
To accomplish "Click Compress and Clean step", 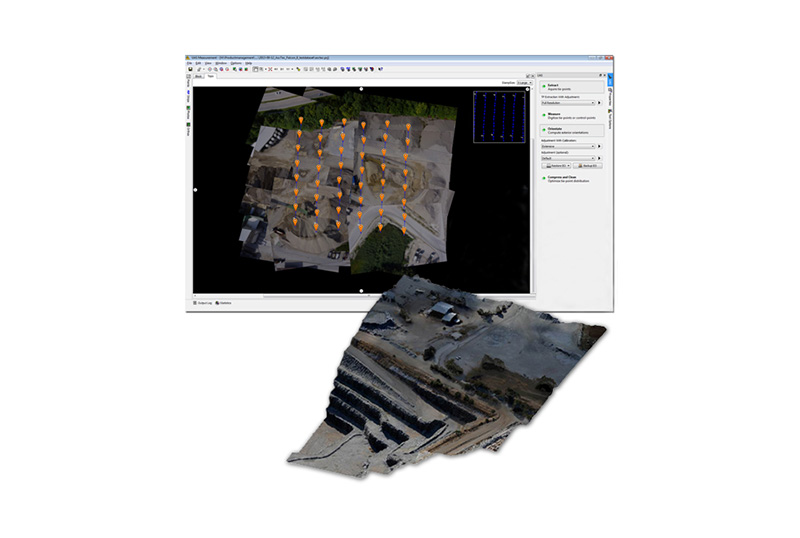I will click(x=560, y=178).
